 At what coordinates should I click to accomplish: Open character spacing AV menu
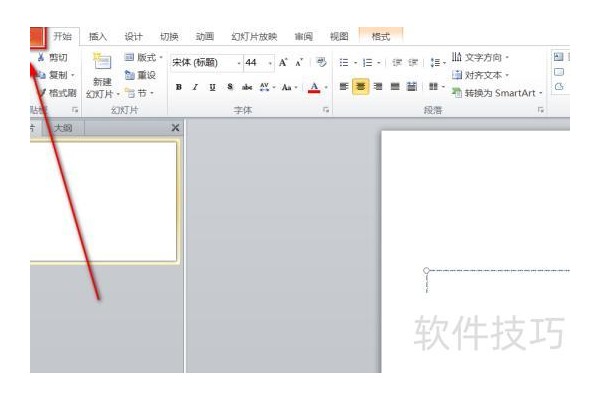(x=267, y=87)
